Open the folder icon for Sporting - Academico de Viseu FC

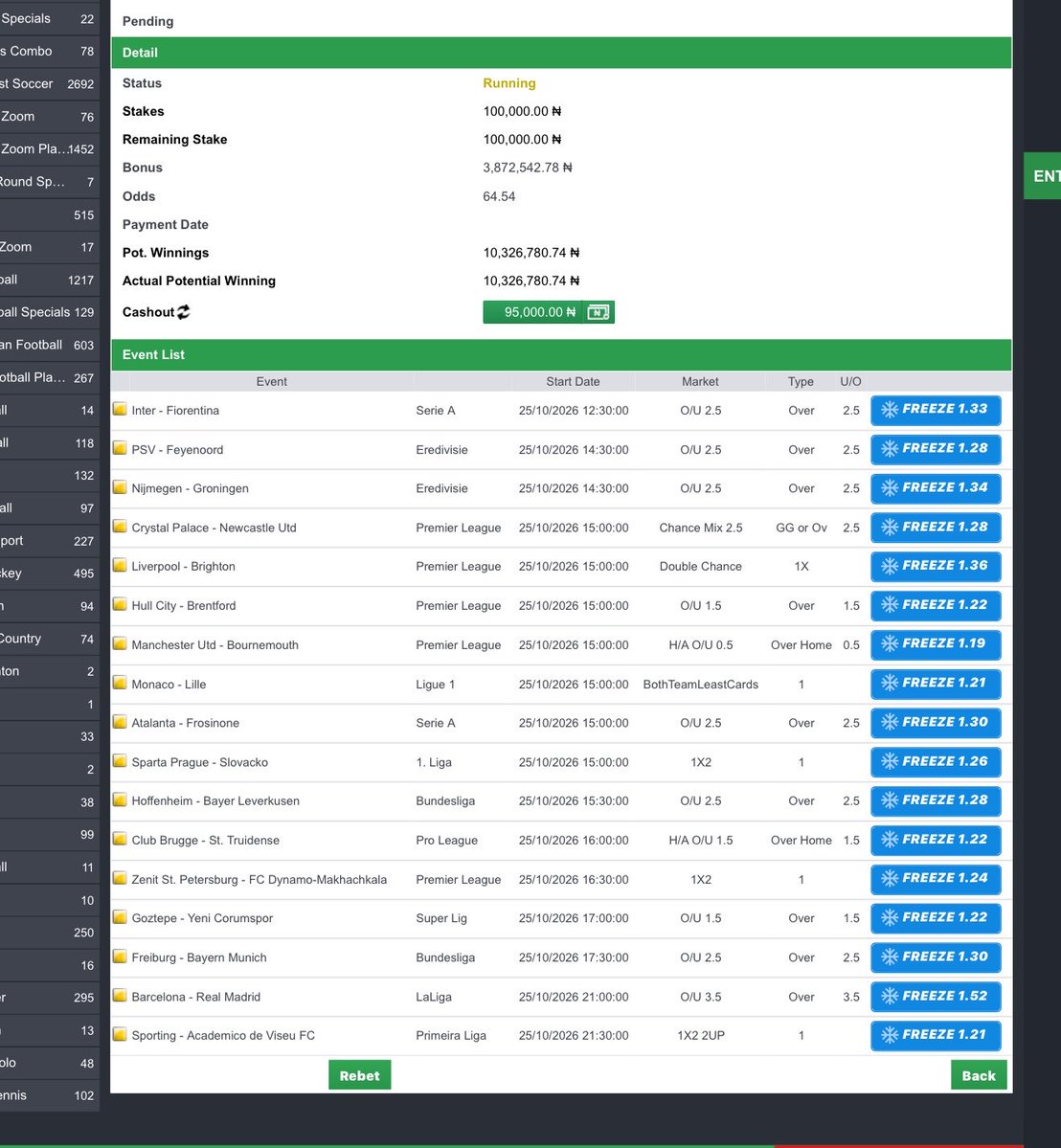click(x=120, y=1034)
